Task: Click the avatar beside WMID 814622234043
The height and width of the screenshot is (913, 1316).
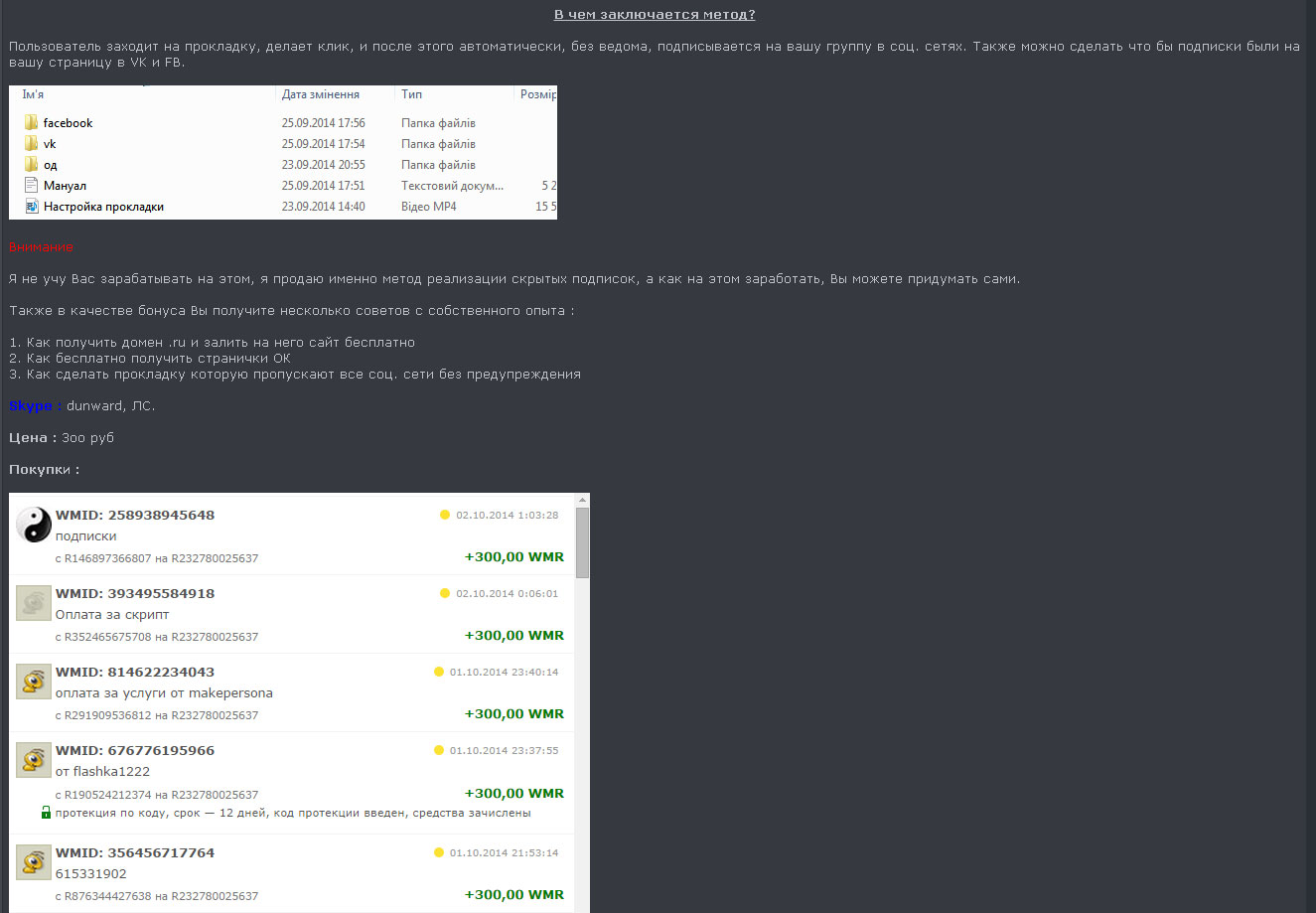Action: tap(34, 682)
